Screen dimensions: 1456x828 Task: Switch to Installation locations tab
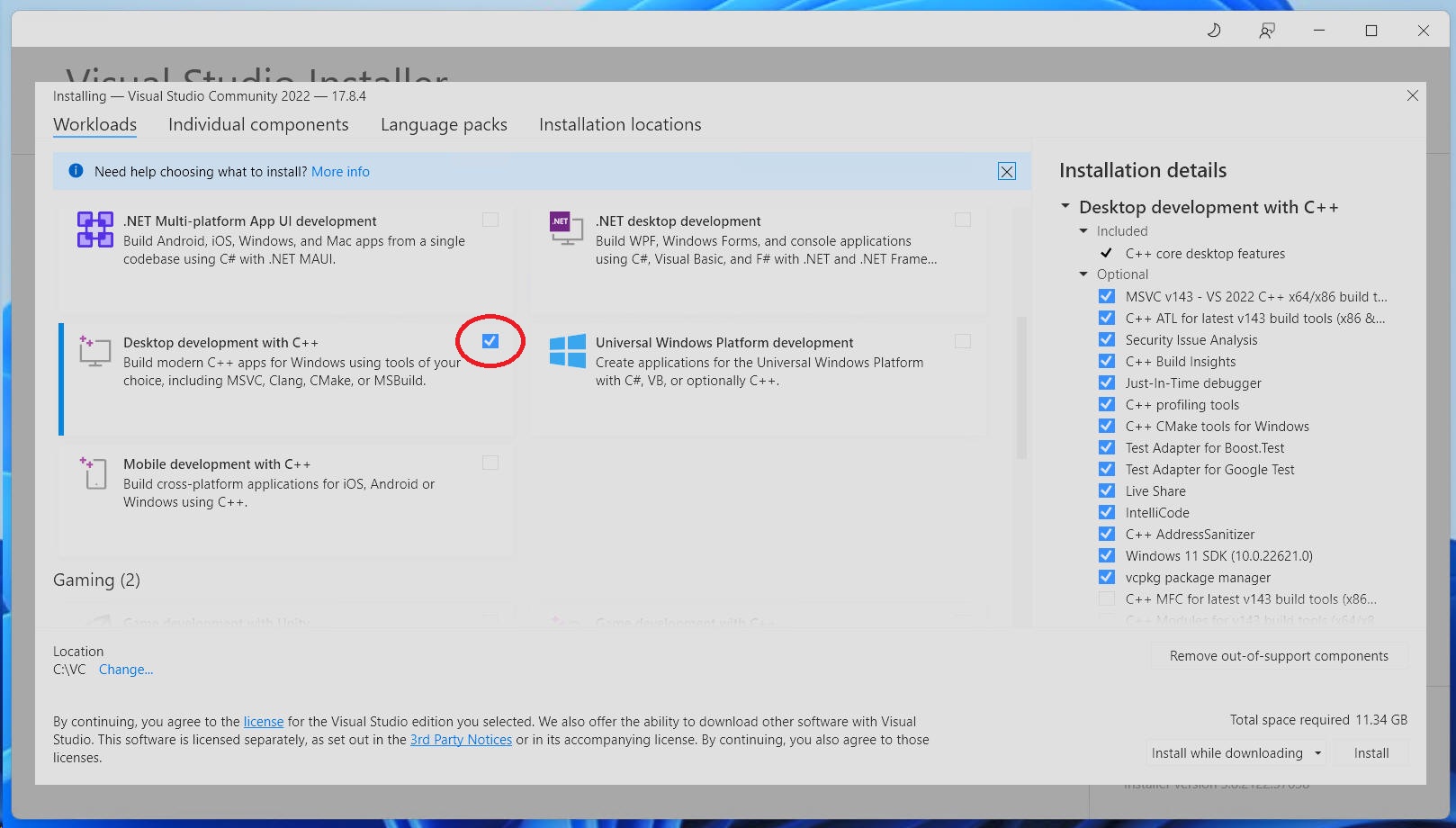click(620, 124)
